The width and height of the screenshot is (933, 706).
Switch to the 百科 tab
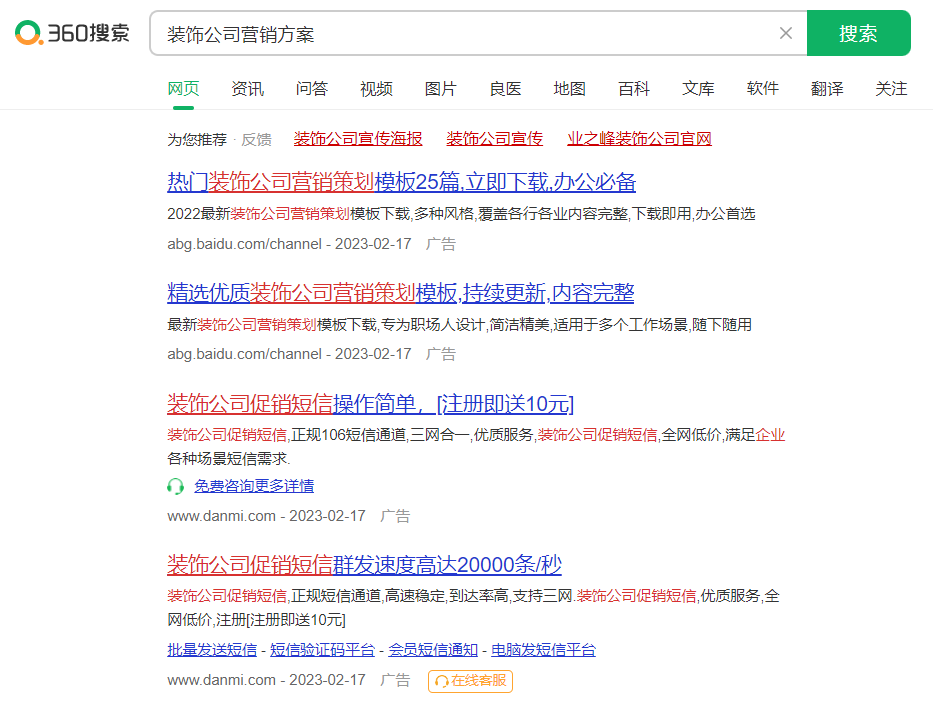pos(633,89)
